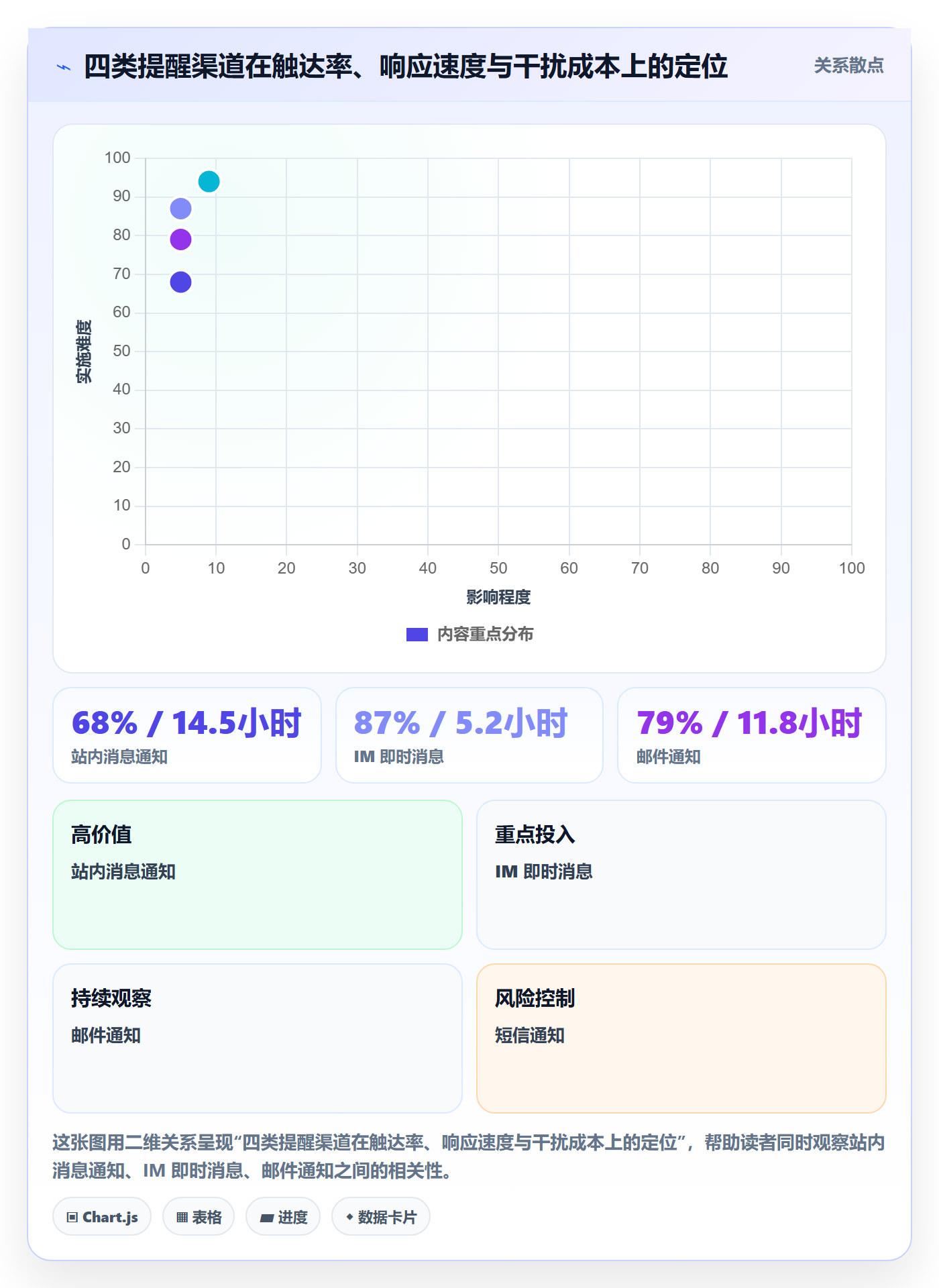Screen dimensions: 939x1288
Task: Click the cyan data point on the scatter chart
Action: (x=209, y=181)
